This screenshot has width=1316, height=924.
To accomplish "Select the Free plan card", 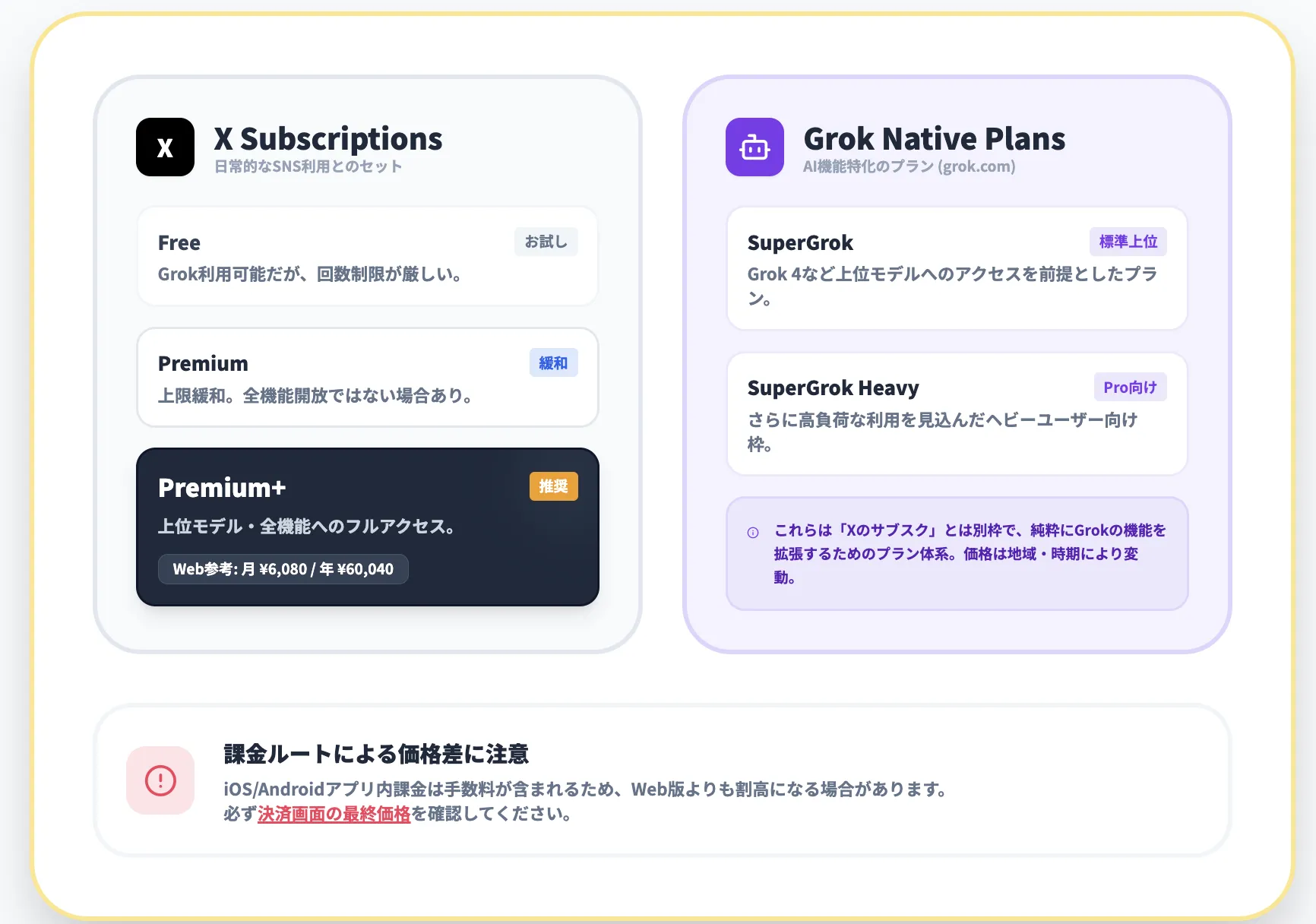I will [367, 256].
